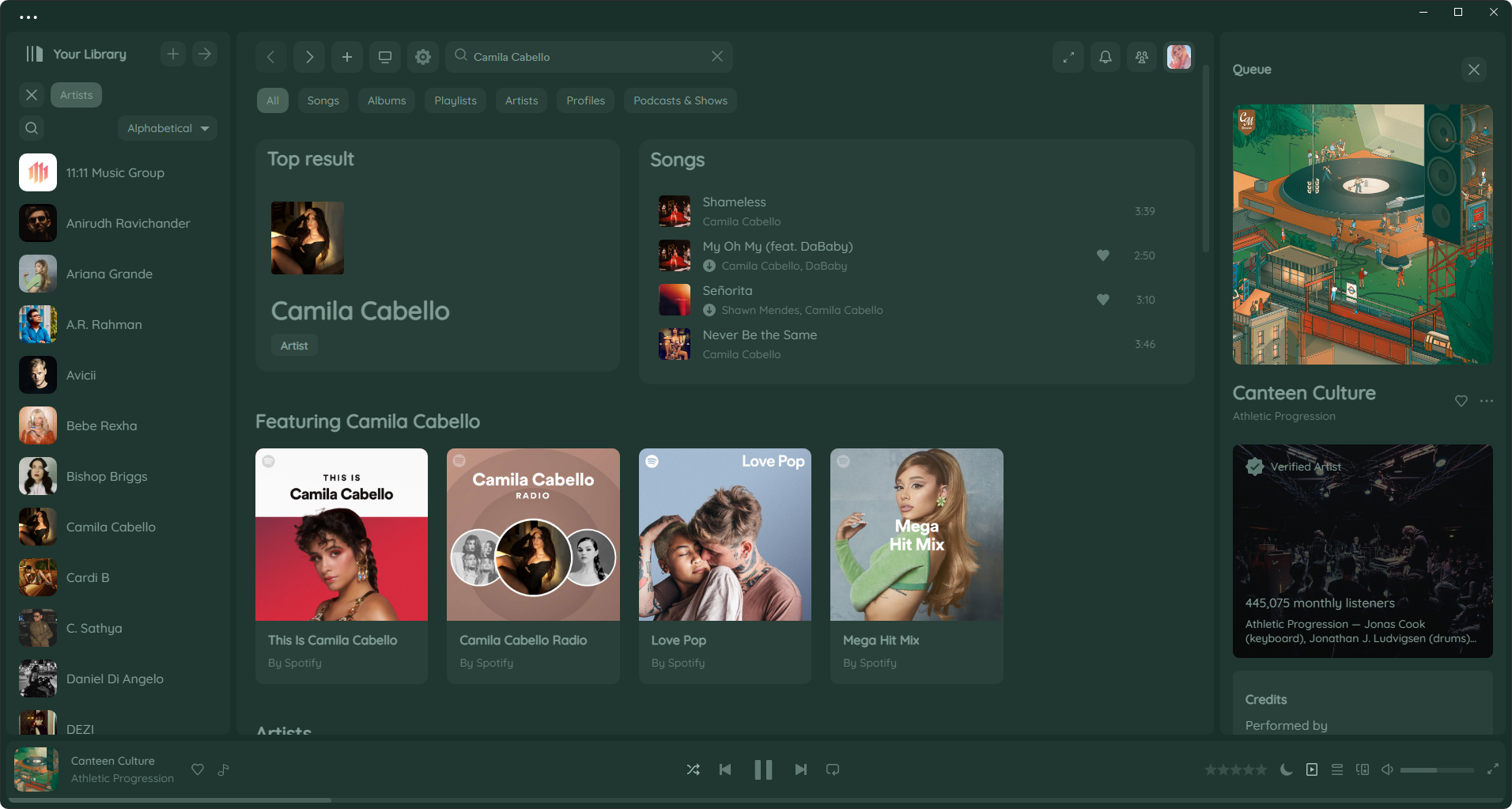Click the music note icon in playbar

(x=224, y=769)
